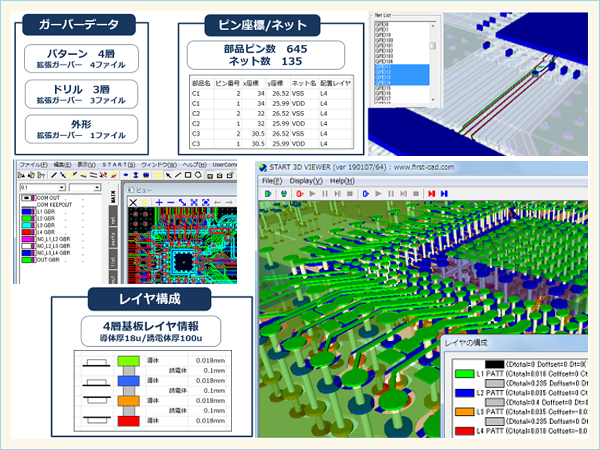Click the zoom in plus icon in view toolbar
The image size is (600, 450).
pos(160,201)
